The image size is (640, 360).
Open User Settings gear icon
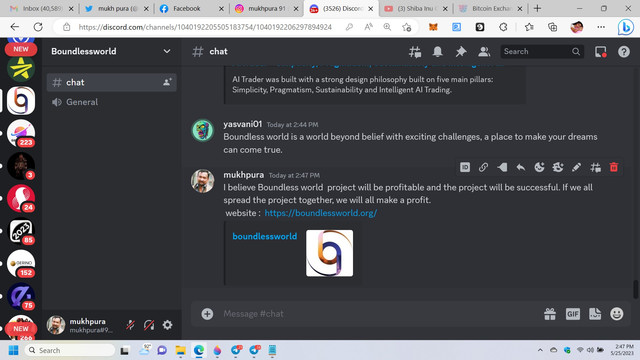click(x=167, y=325)
